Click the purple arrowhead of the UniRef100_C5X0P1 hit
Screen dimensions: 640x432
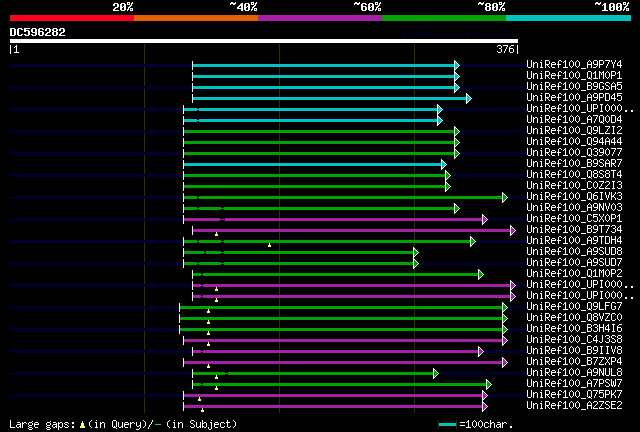pyautogui.click(x=485, y=220)
